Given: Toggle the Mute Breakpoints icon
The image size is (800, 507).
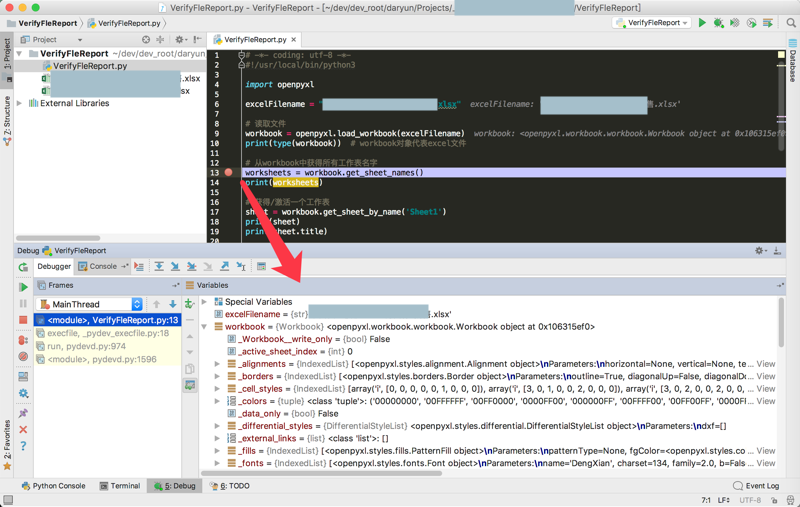Looking at the screenshot, I should 23,357.
